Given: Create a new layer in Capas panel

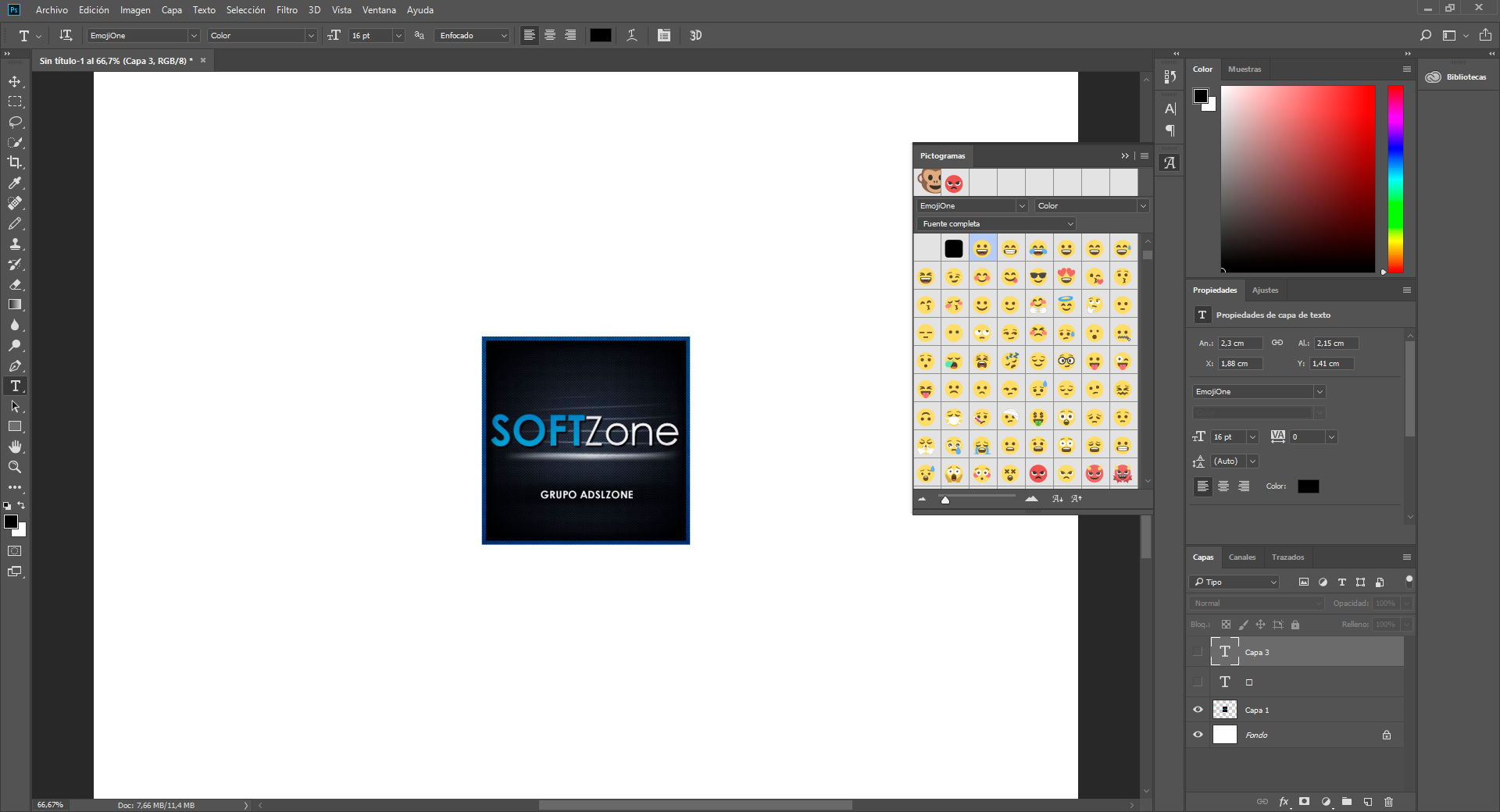Looking at the screenshot, I should 1368,802.
